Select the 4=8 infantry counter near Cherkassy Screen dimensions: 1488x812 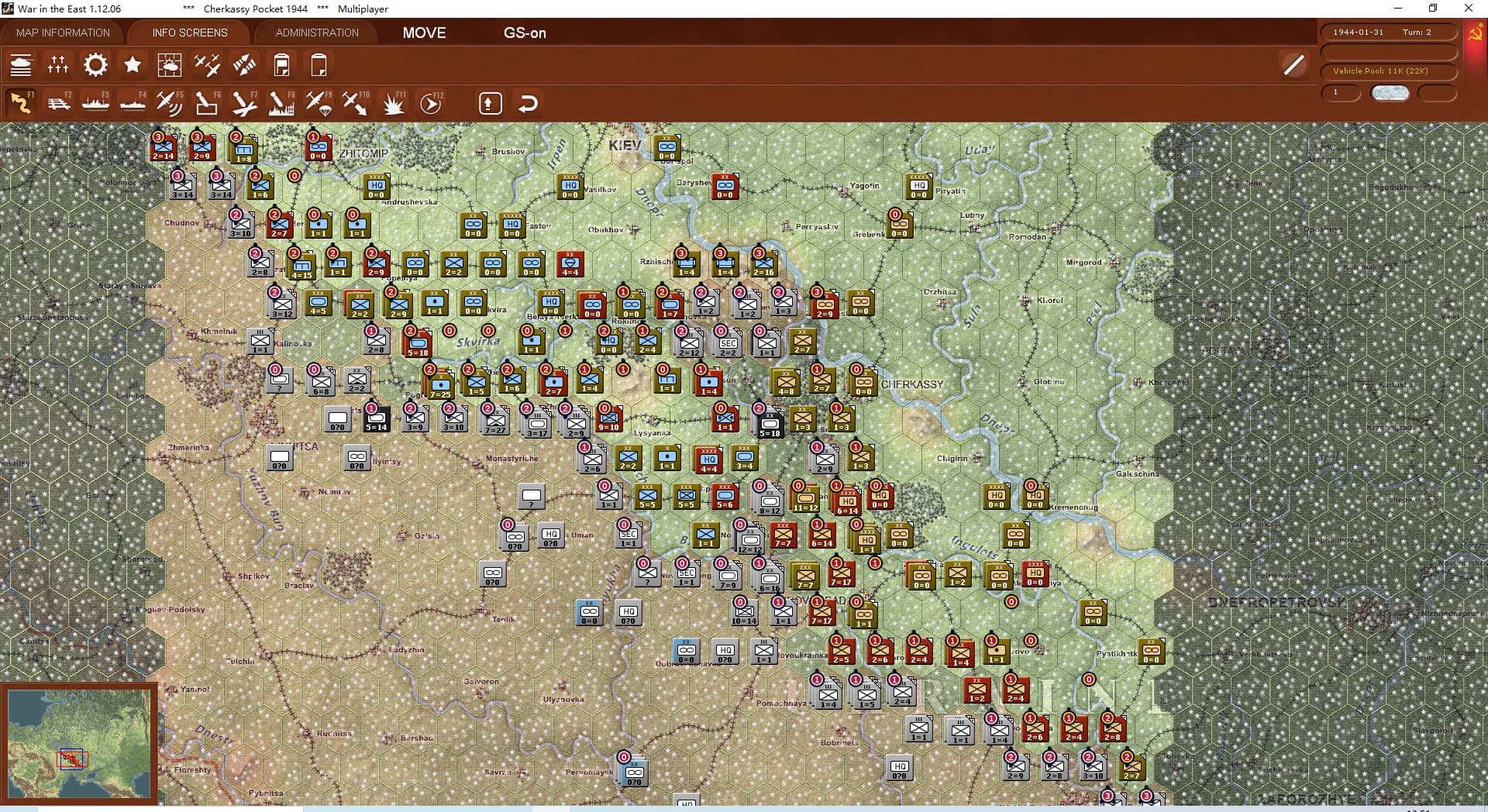click(786, 383)
